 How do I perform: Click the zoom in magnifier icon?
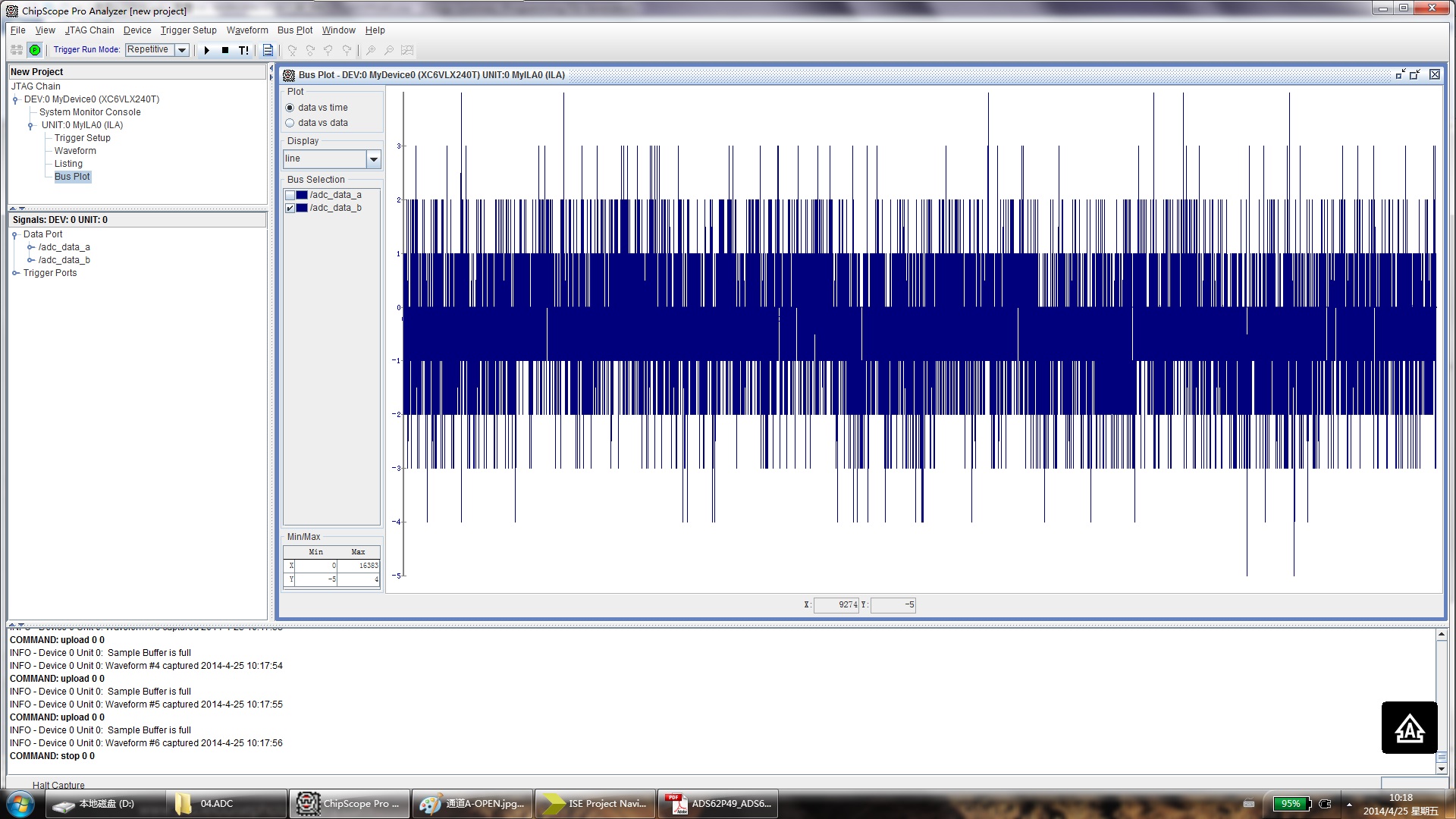tap(371, 50)
